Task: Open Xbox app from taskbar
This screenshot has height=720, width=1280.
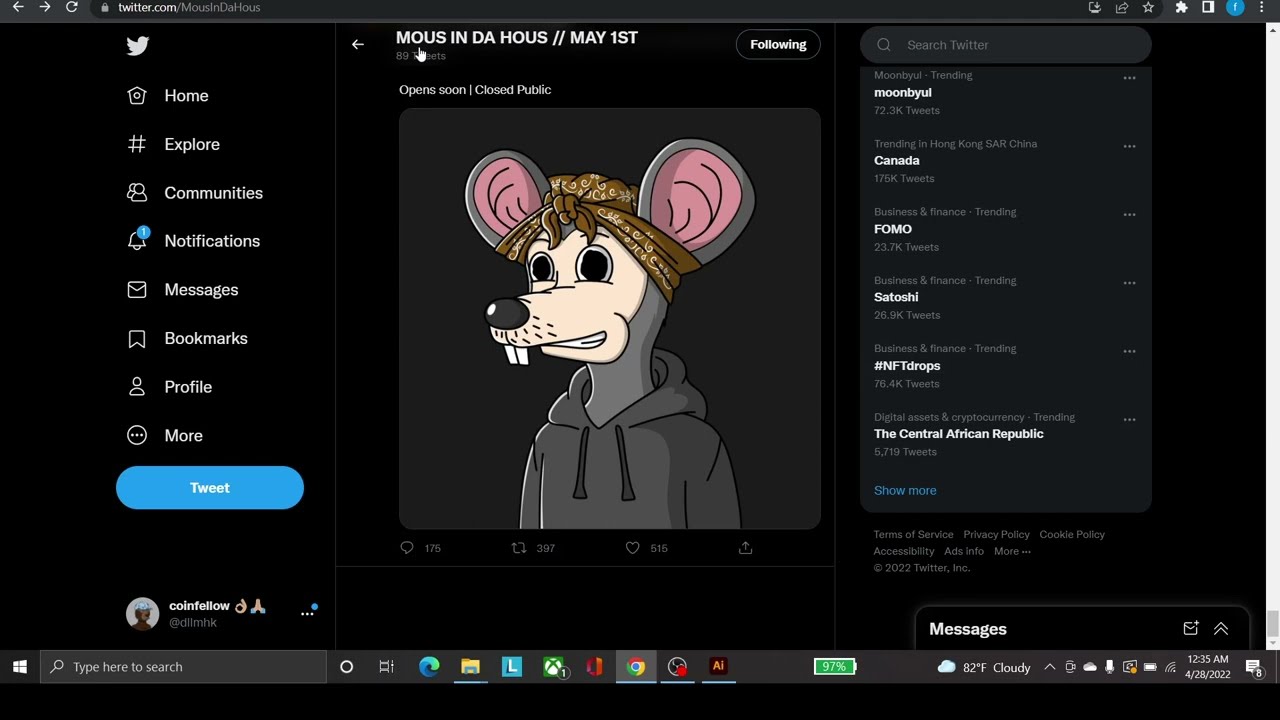Action: point(553,667)
